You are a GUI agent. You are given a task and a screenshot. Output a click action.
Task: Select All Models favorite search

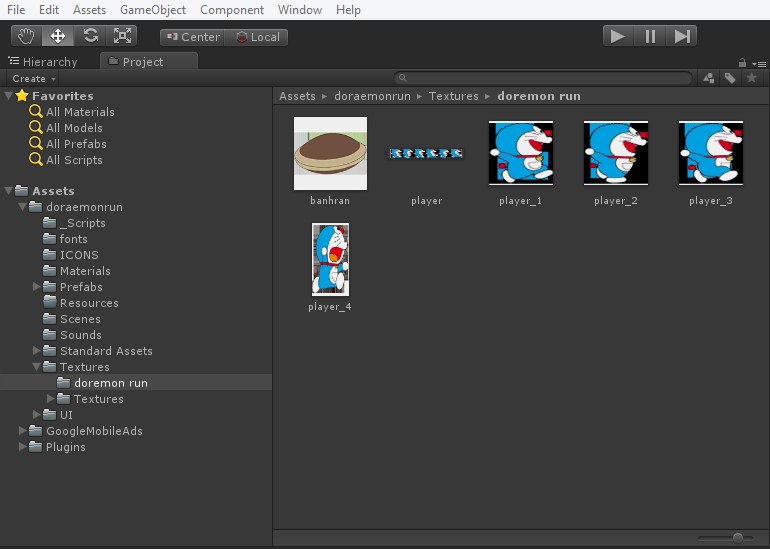click(x=74, y=128)
